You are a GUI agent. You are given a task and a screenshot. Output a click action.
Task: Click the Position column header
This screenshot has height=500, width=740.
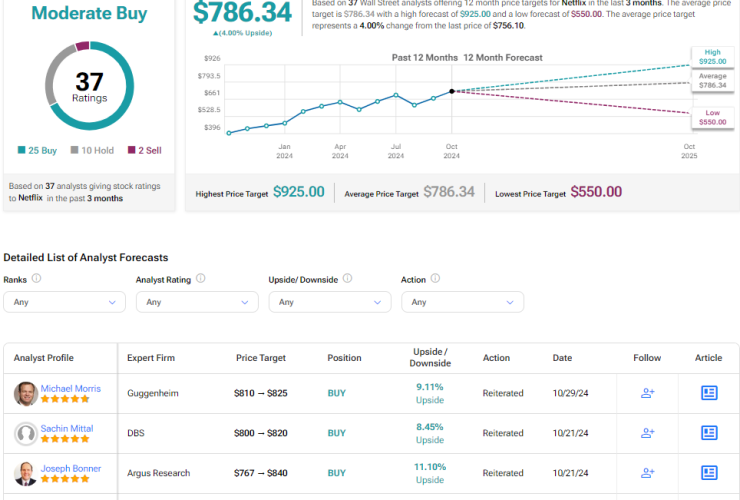click(x=344, y=358)
